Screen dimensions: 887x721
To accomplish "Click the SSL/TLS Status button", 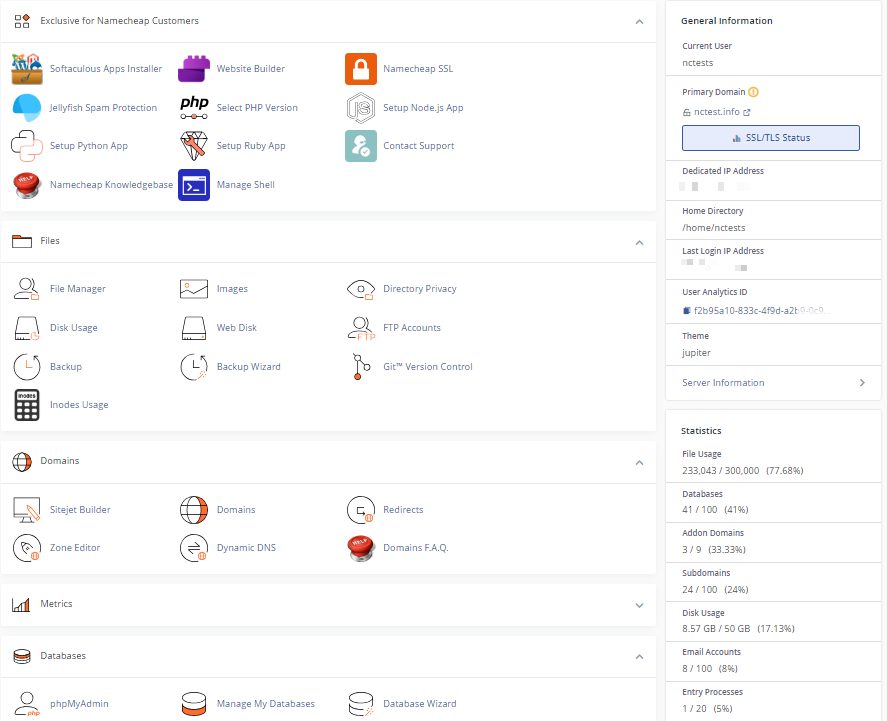I will [770, 138].
